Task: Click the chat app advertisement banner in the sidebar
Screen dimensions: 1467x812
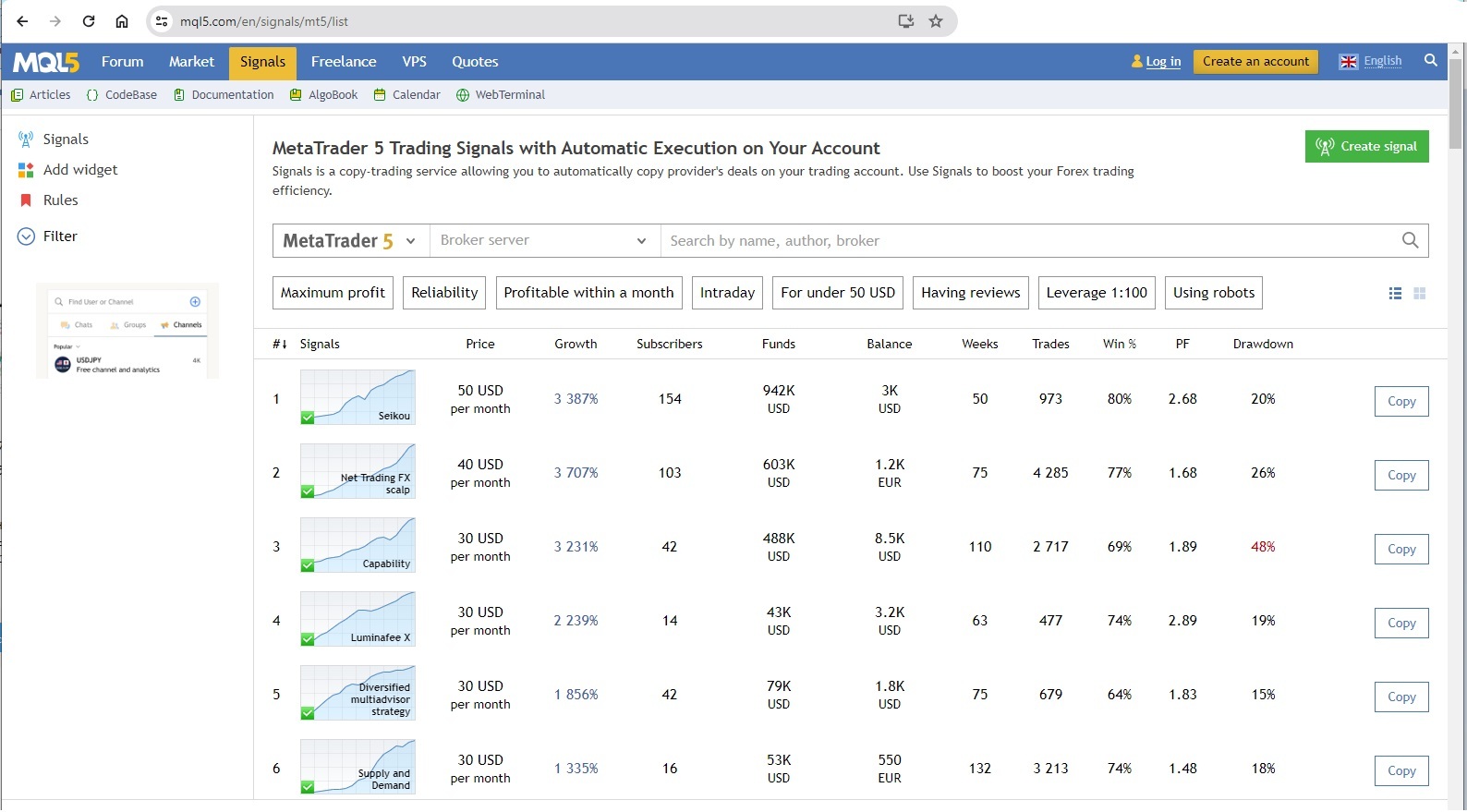Action: 127,331
